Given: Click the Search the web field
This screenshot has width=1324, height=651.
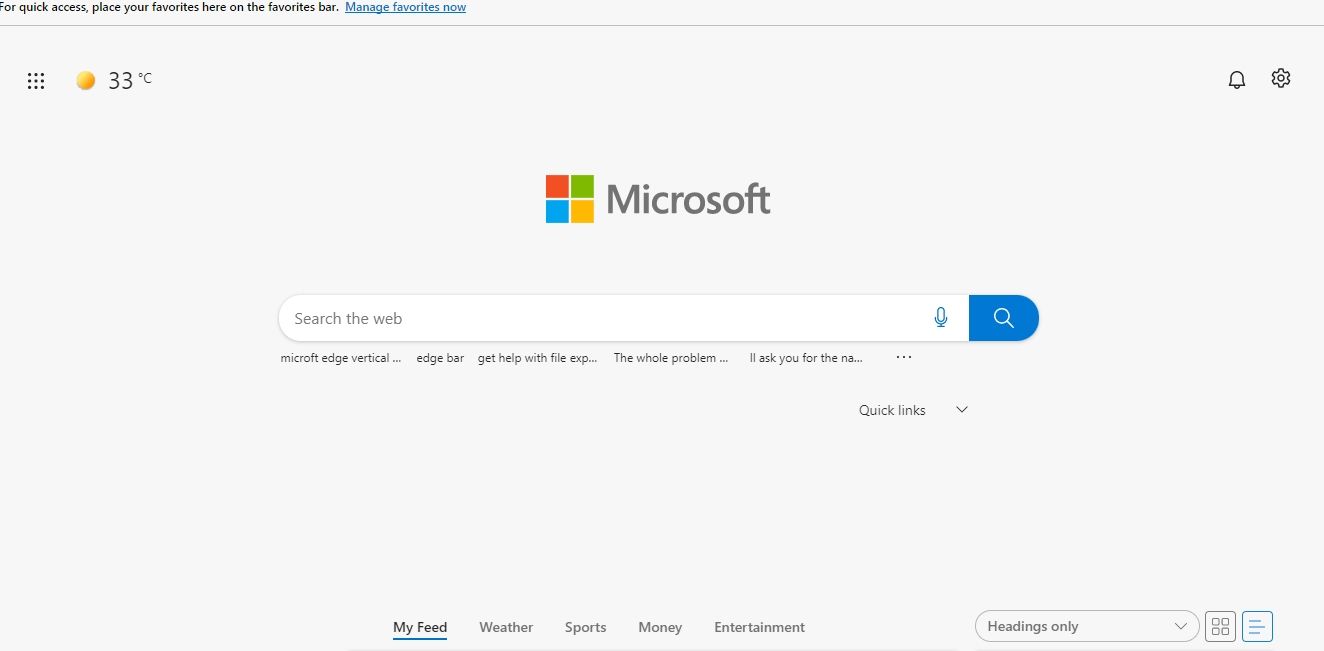Looking at the screenshot, I should click(x=600, y=318).
